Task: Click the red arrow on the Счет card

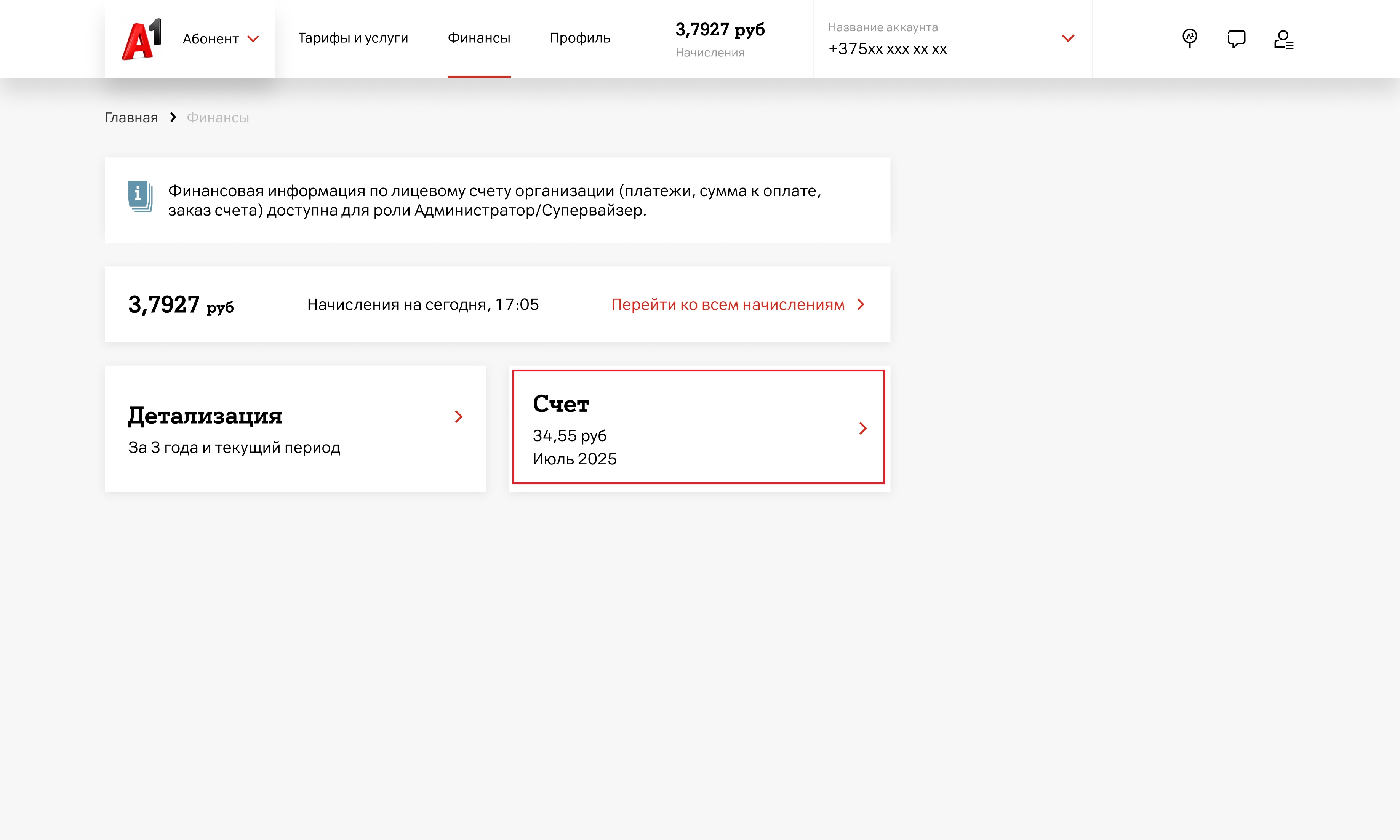Action: click(x=862, y=429)
